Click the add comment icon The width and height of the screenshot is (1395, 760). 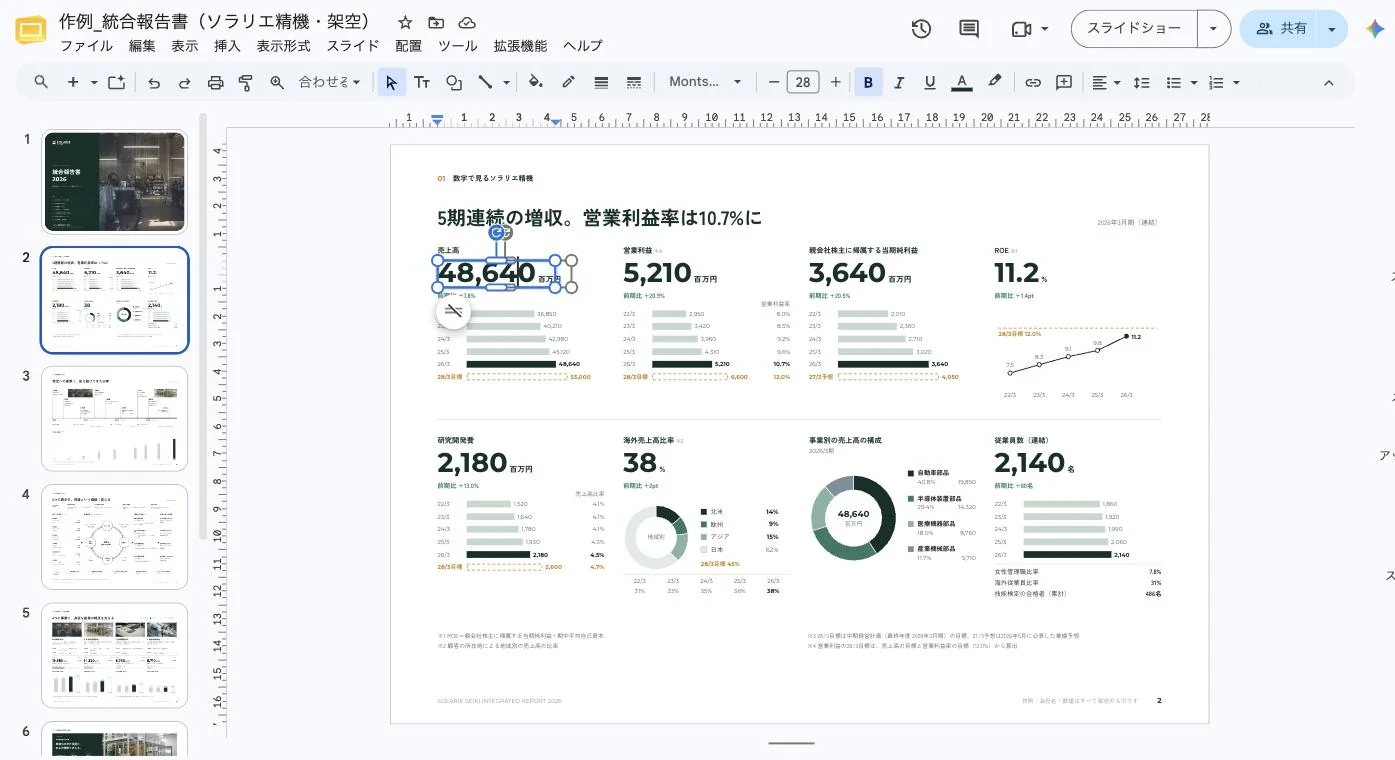click(1064, 82)
